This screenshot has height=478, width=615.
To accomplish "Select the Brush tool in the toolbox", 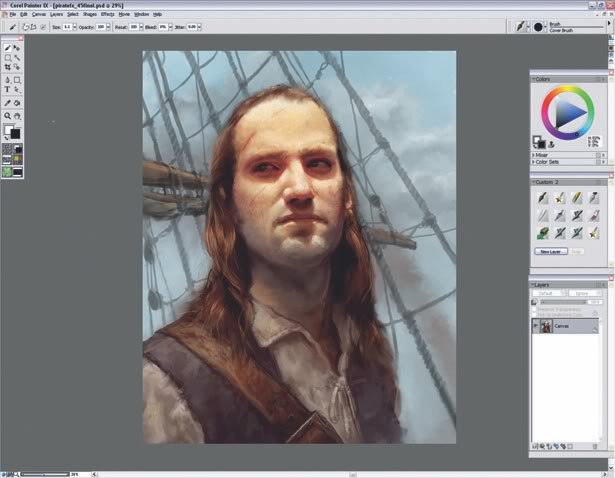I will 7,48.
